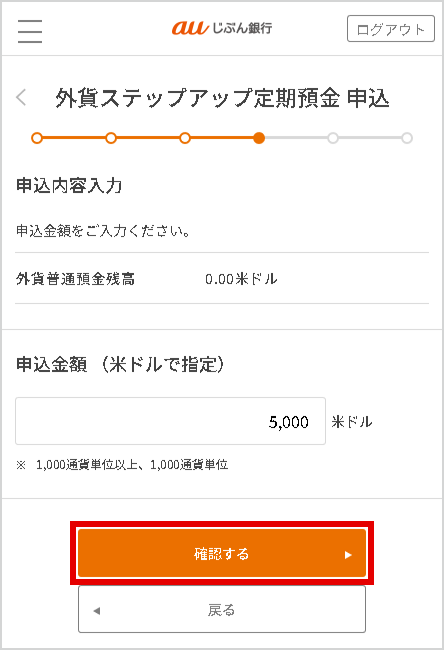Screen dimensions: 444x650
Task: Click the 申込内容入力 section heading
Action: coord(69,185)
